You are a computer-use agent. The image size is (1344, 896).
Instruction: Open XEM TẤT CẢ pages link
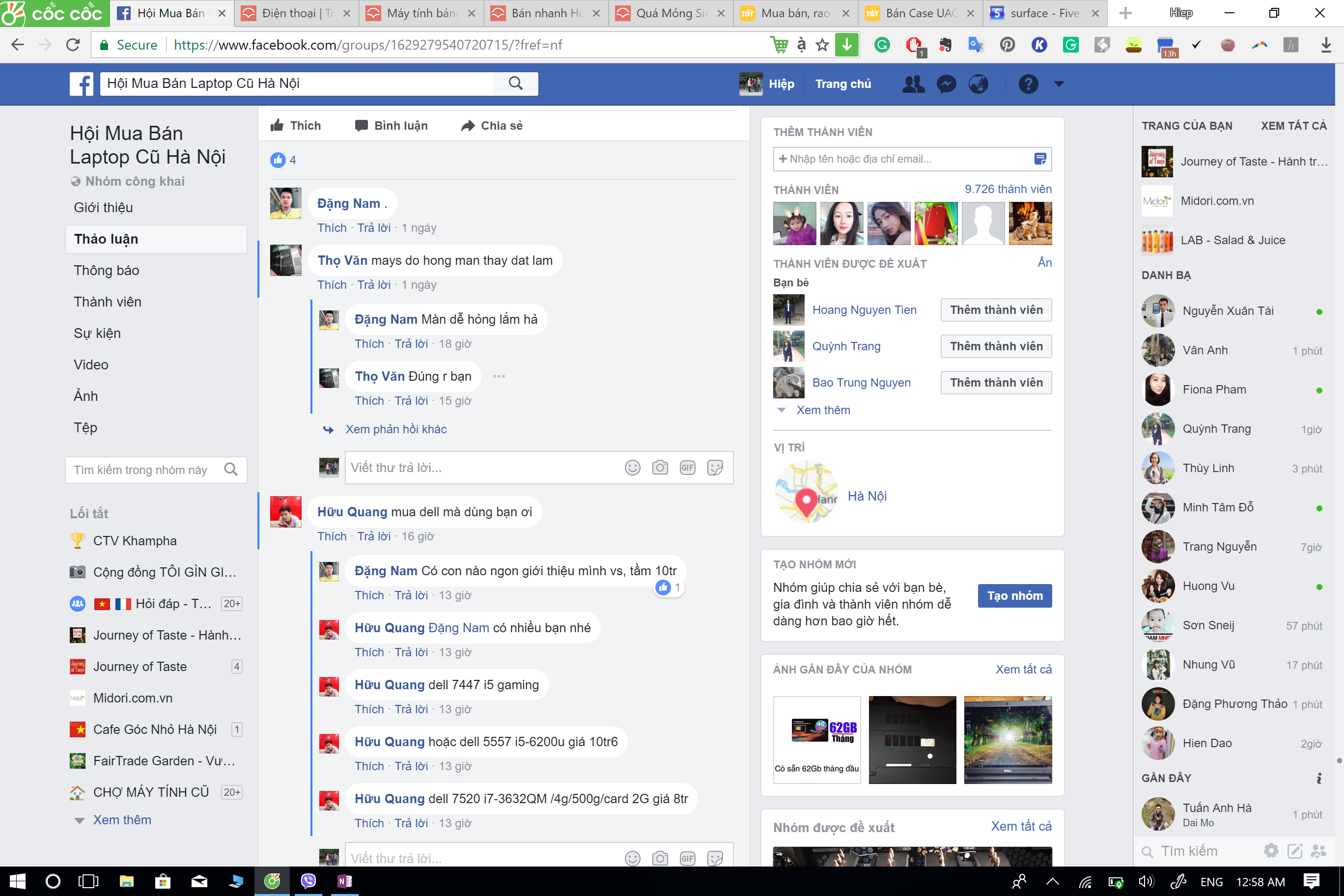click(1294, 126)
